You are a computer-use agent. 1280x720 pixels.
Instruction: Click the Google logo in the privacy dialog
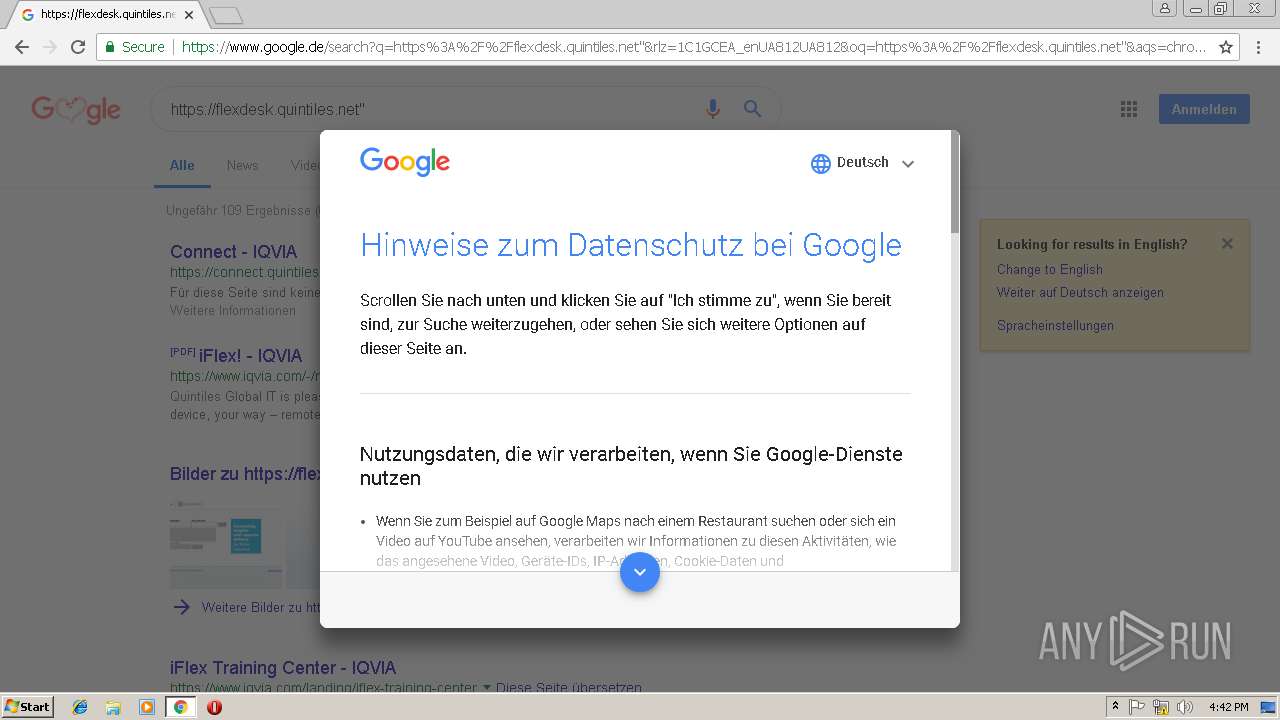(405, 162)
